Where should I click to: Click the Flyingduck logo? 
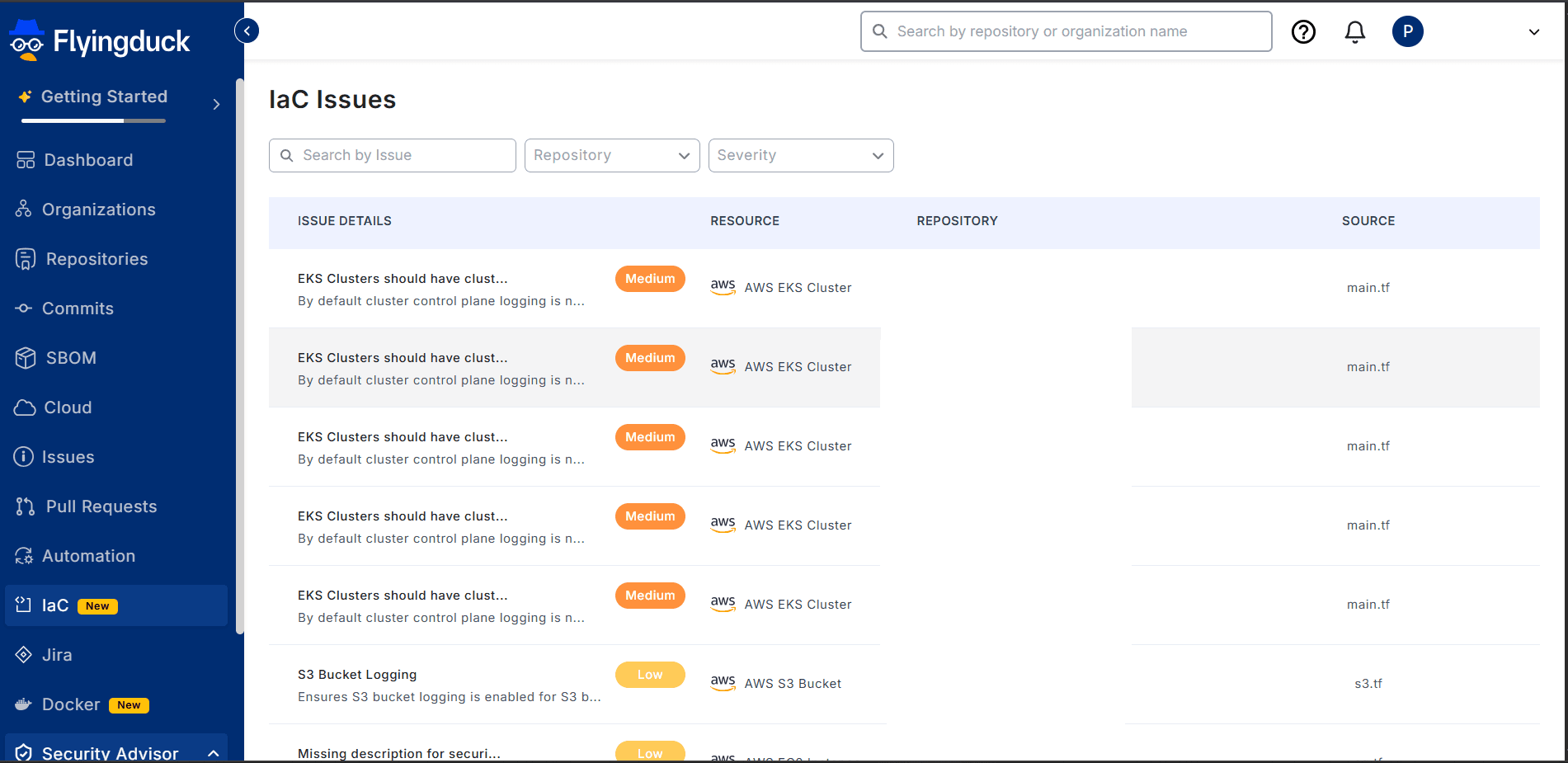click(x=100, y=41)
